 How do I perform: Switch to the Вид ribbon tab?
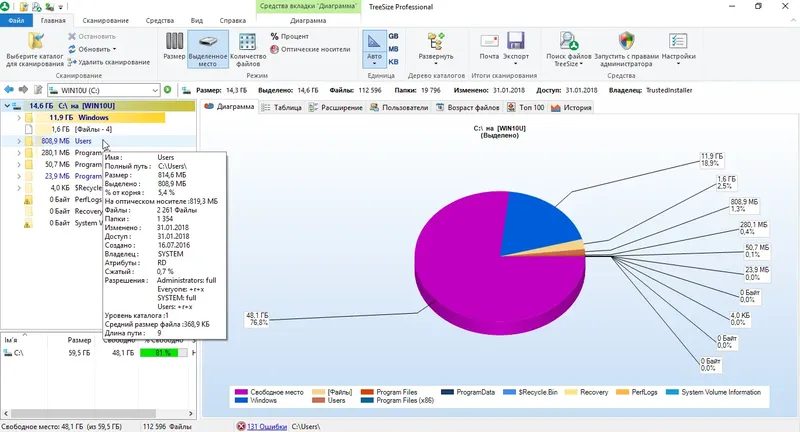tap(196, 20)
